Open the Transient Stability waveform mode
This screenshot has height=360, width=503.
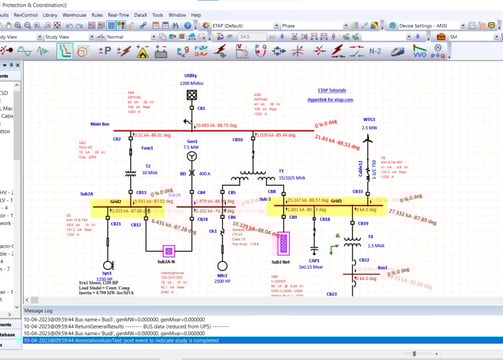click(43, 51)
